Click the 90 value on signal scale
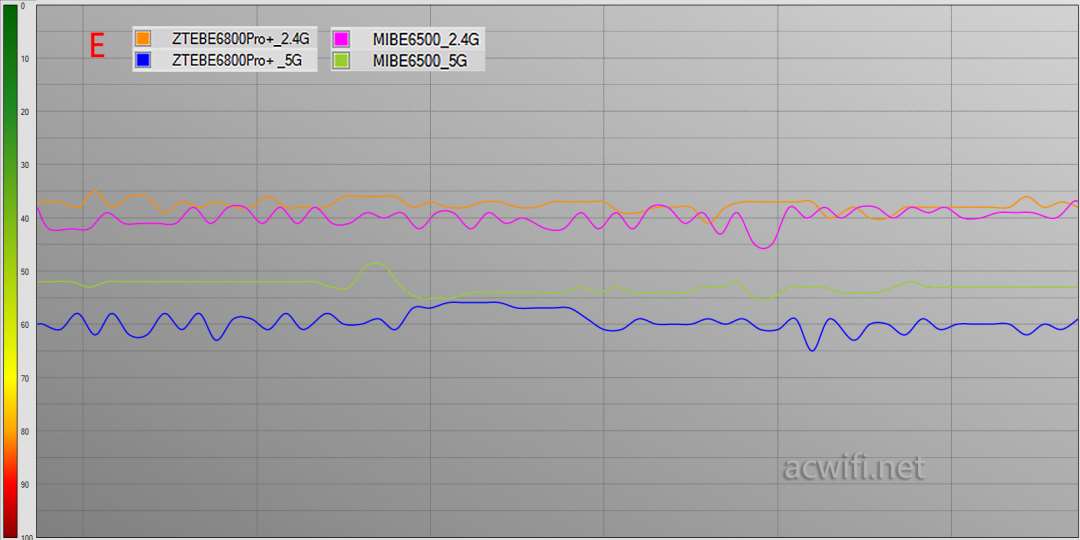Viewport: 1080px width, 540px height. [24, 484]
